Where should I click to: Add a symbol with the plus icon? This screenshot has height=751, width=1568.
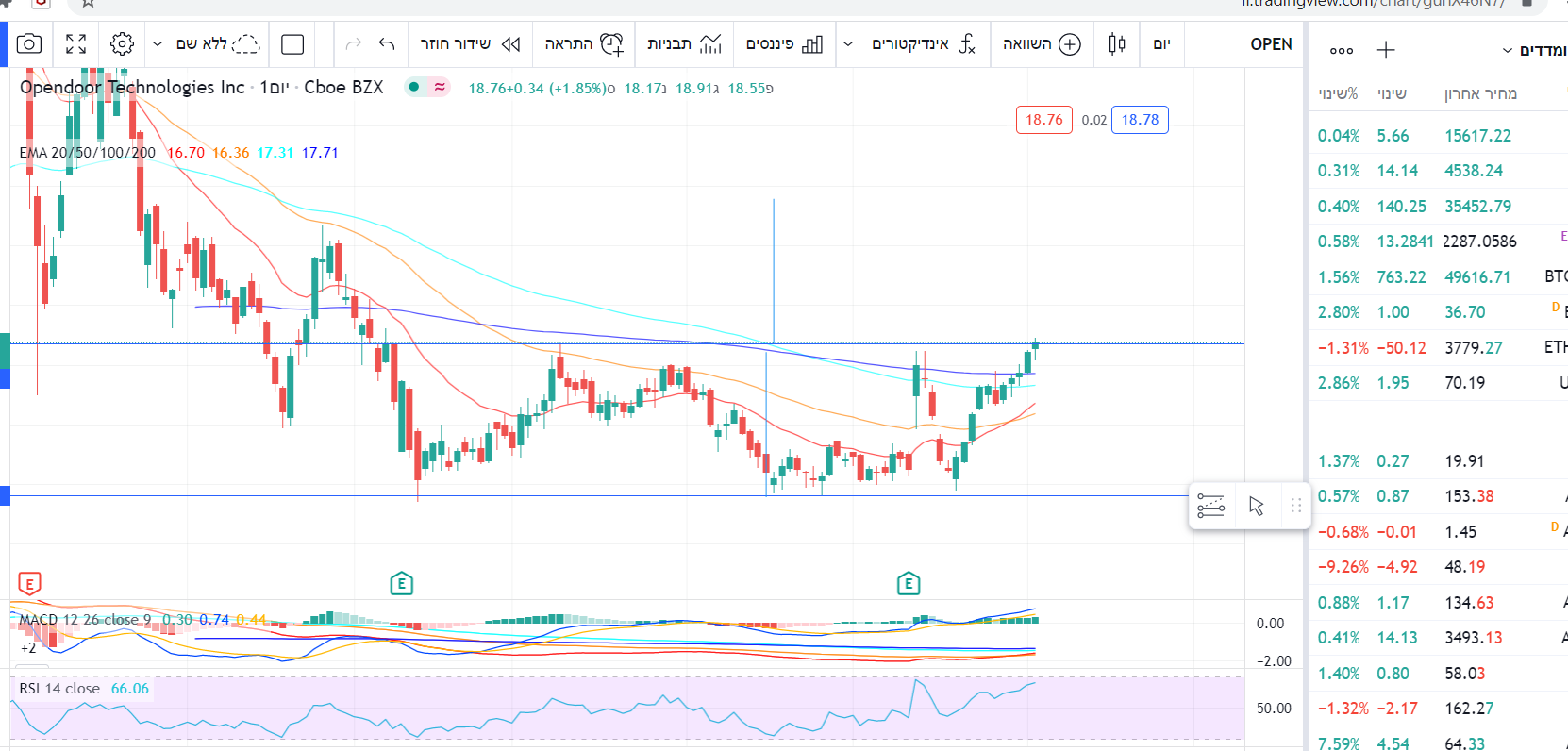click(x=1386, y=50)
